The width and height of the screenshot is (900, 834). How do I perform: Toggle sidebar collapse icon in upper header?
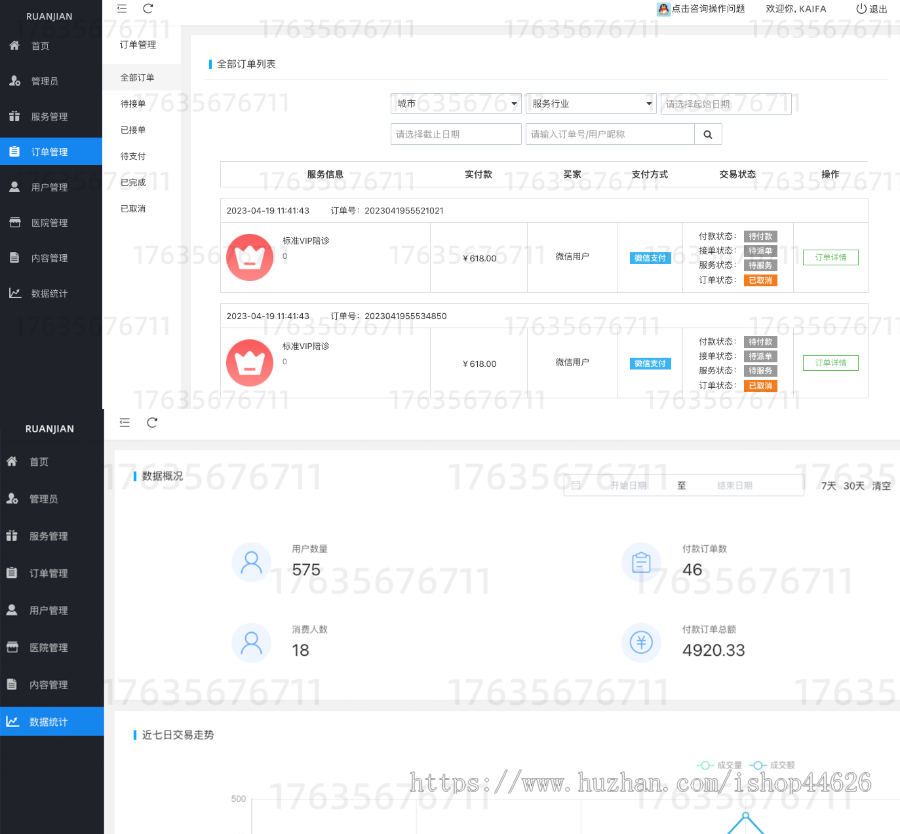click(x=122, y=9)
